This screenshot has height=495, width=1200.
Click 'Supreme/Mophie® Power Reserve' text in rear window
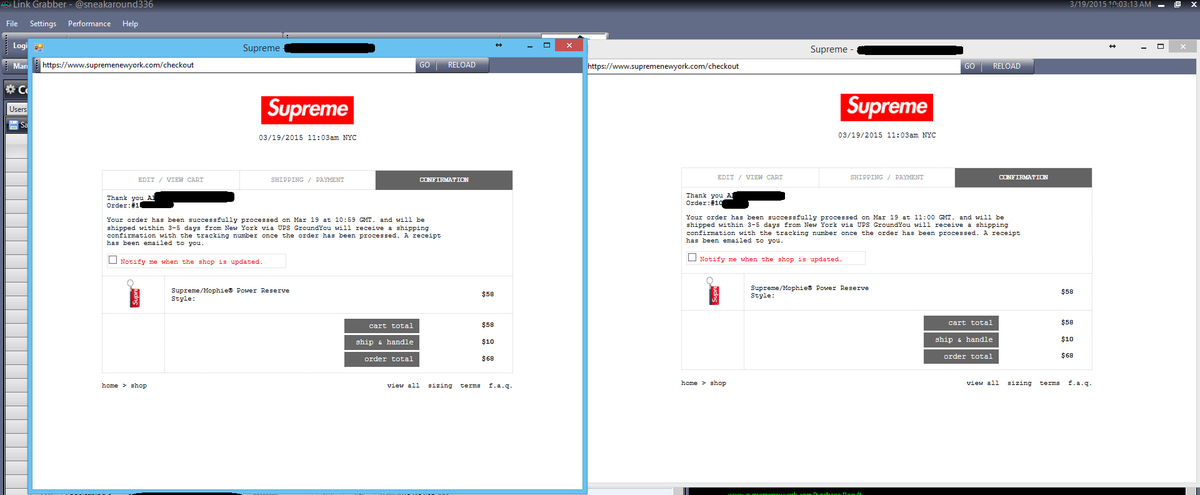tap(810, 287)
